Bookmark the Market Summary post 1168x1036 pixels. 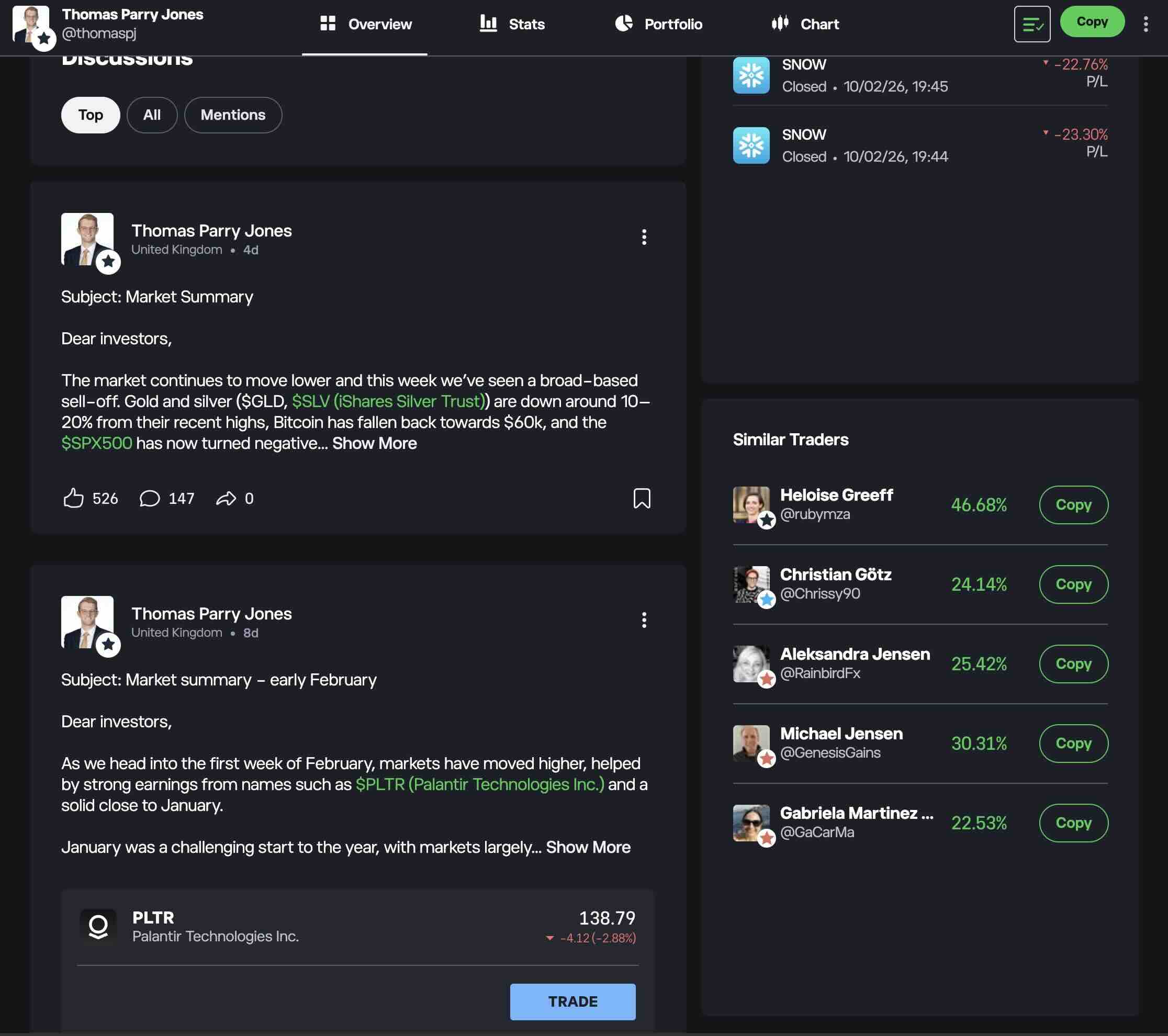click(x=642, y=498)
